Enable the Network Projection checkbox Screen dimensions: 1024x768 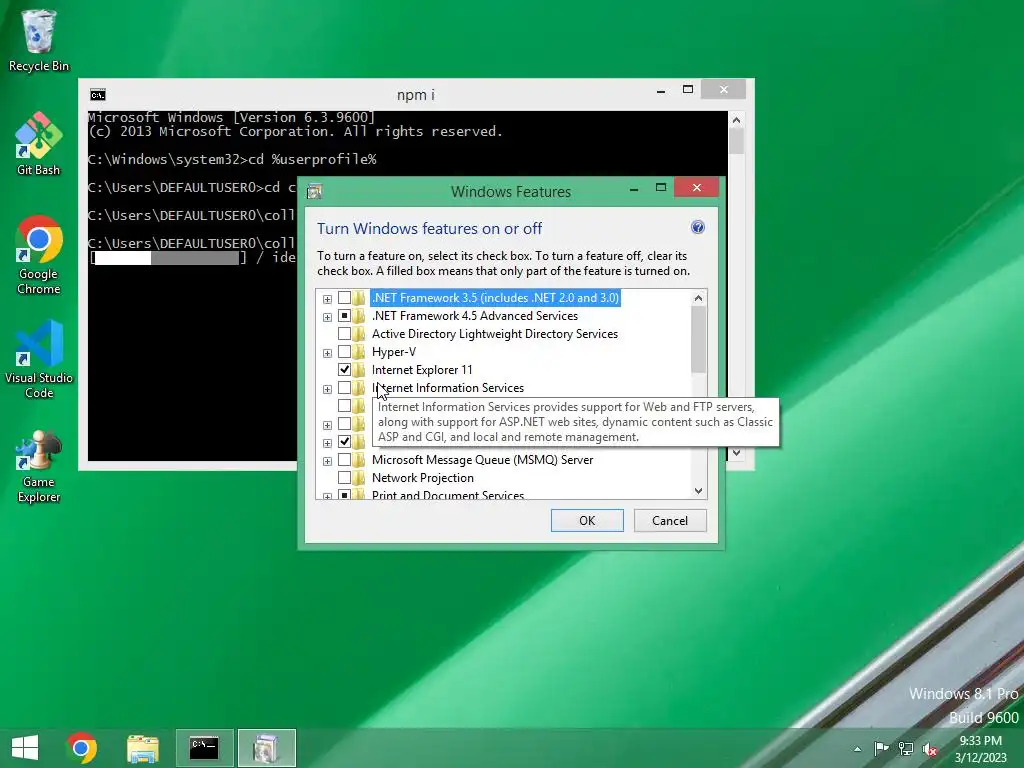click(344, 478)
